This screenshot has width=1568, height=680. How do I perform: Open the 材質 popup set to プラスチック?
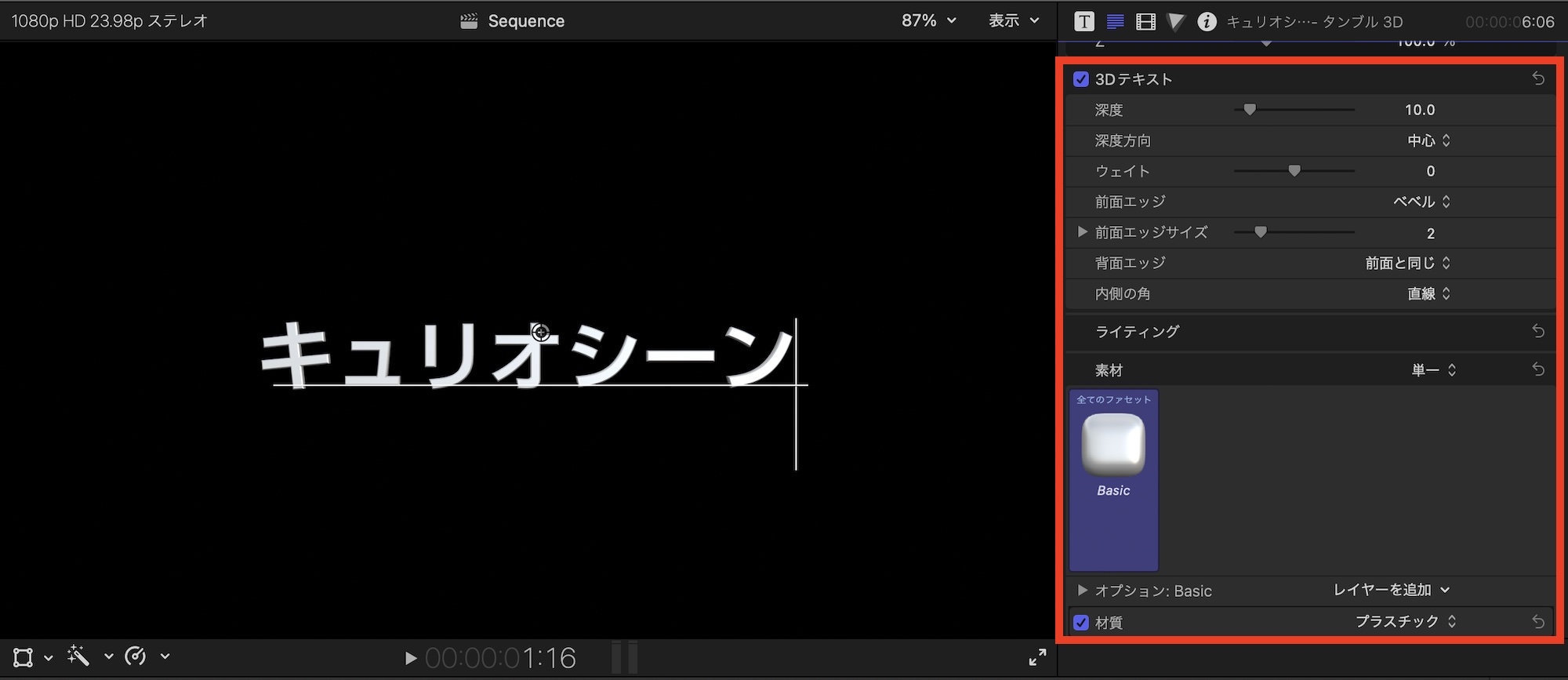click(x=1406, y=621)
